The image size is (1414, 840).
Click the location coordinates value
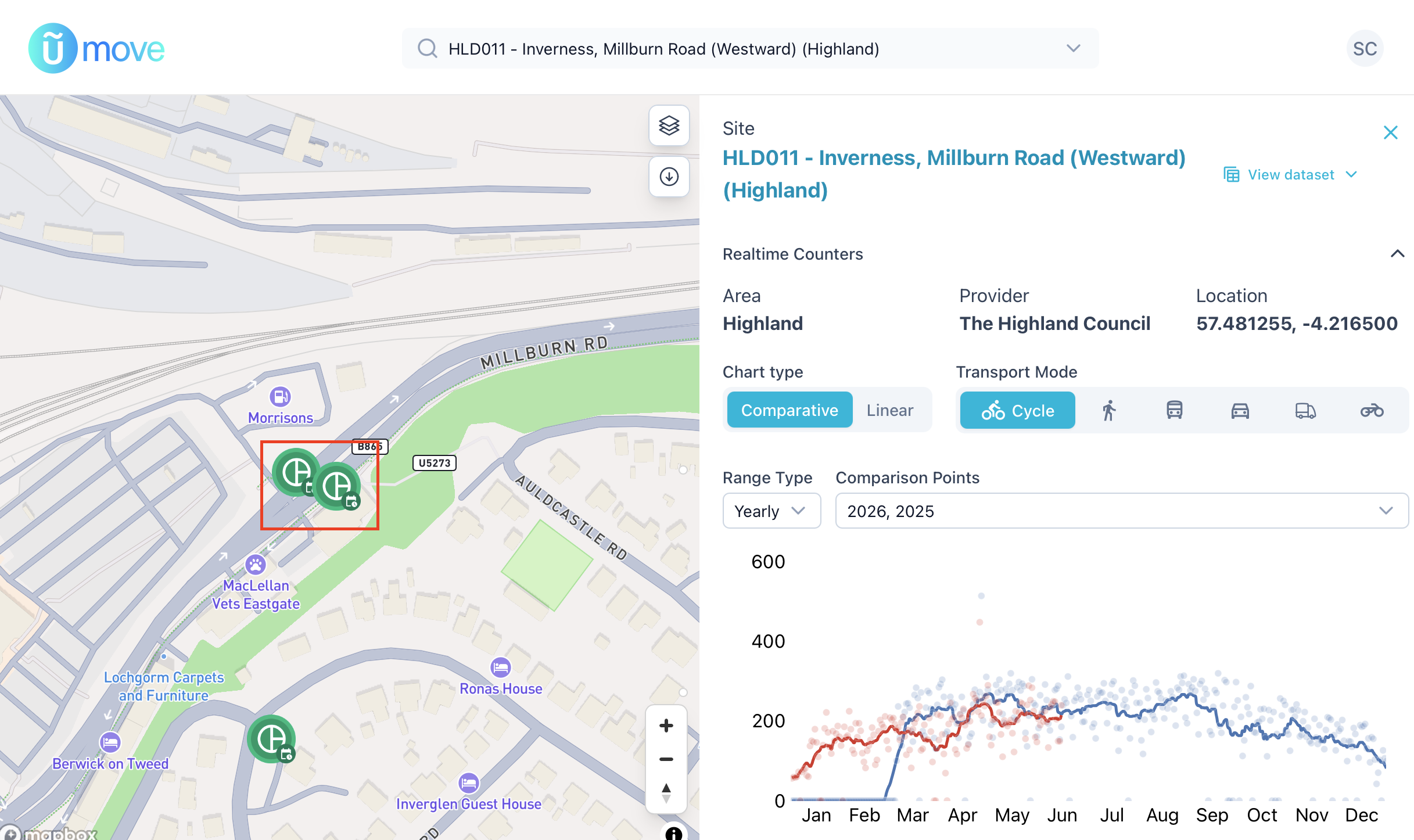[1296, 324]
